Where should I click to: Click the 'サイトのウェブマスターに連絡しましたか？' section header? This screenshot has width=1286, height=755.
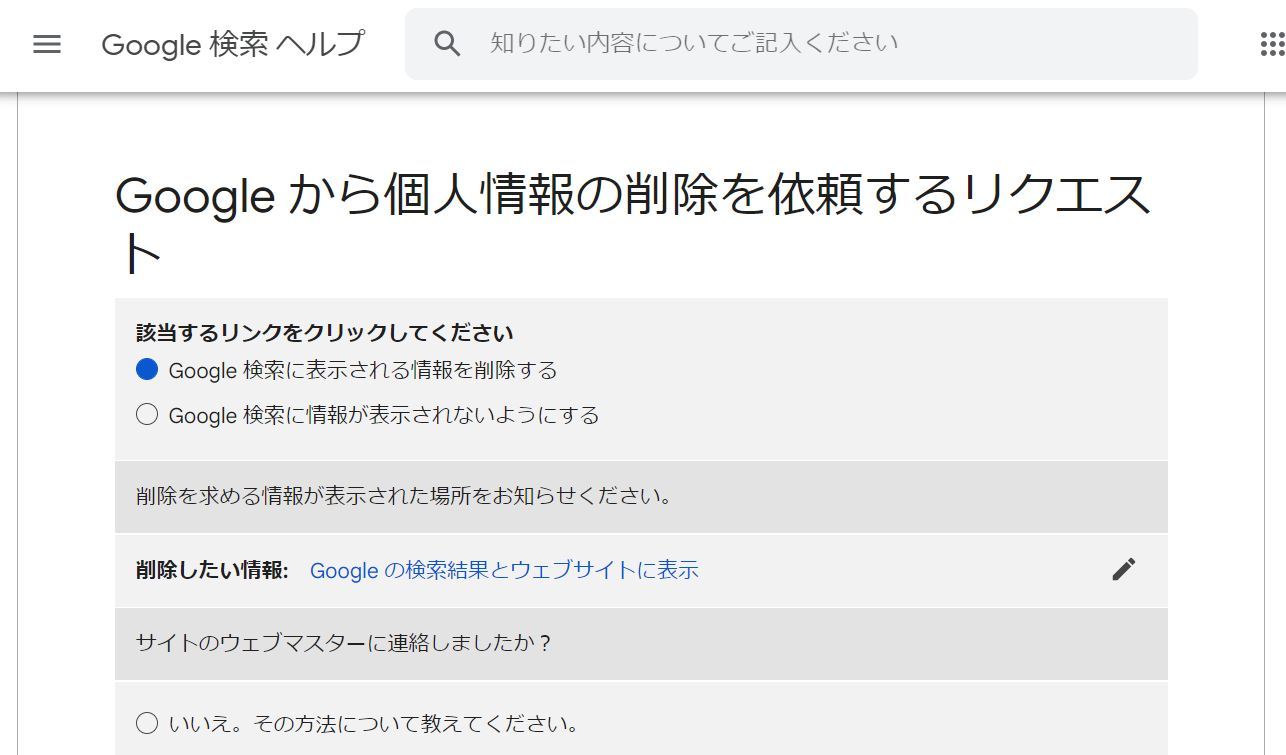pyautogui.click(x=344, y=643)
